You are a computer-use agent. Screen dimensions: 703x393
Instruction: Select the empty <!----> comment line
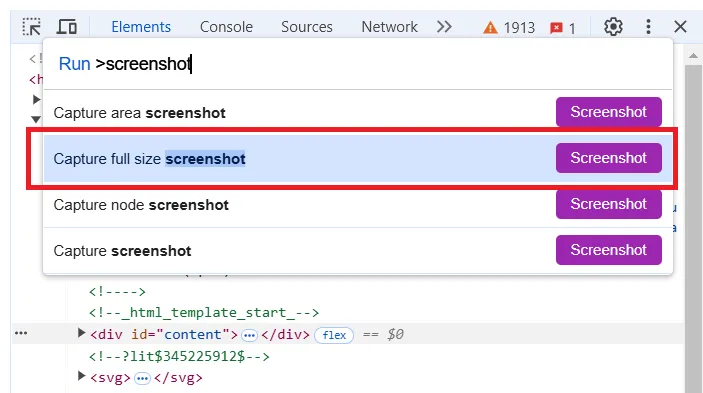(117, 292)
